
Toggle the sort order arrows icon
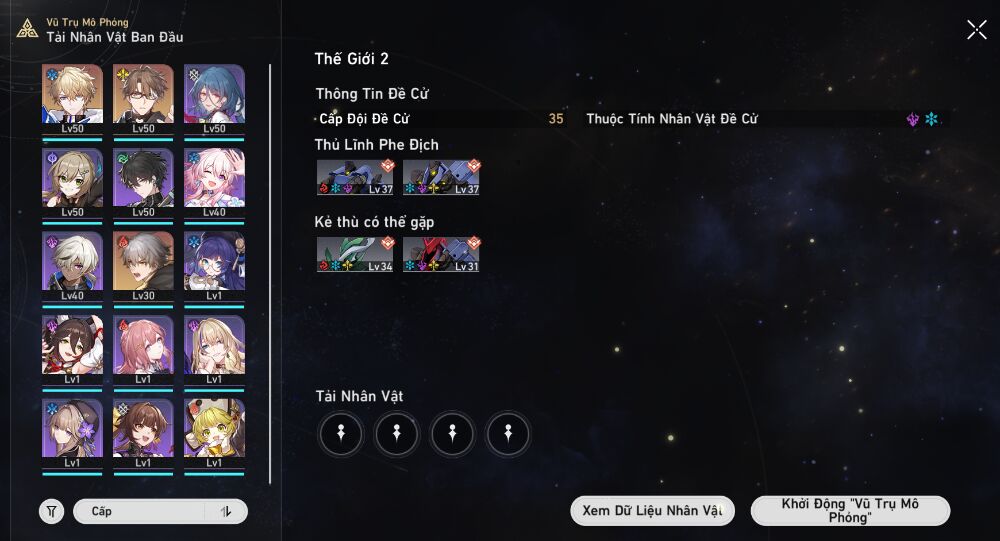[x=226, y=511]
